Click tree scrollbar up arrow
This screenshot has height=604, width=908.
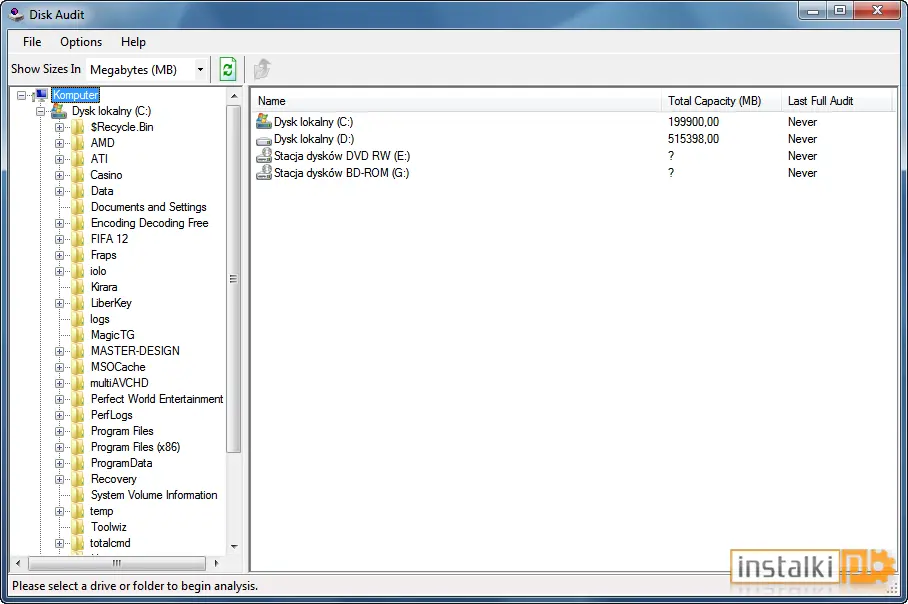[234, 96]
